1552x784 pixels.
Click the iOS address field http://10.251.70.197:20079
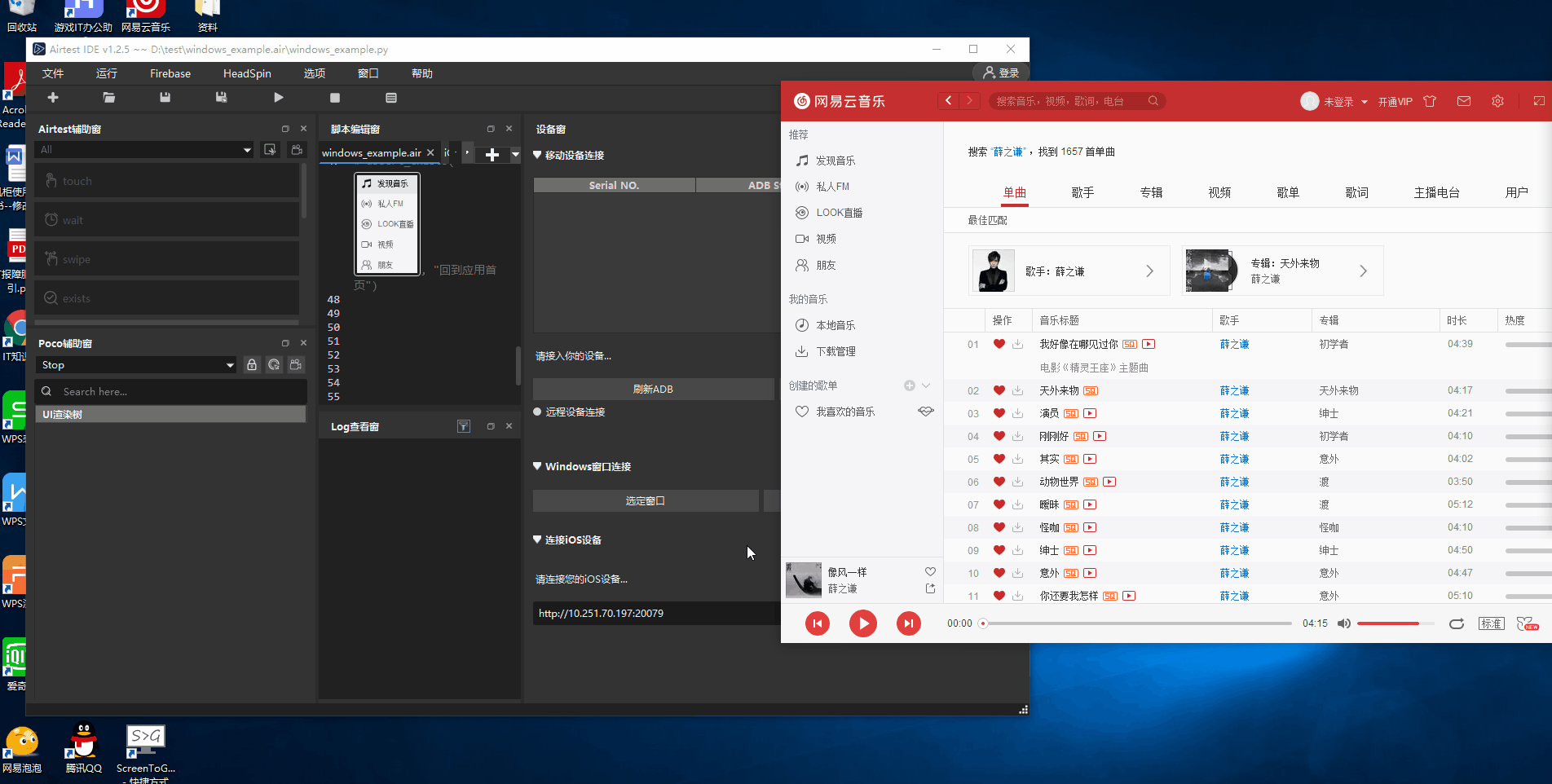pyautogui.click(x=657, y=613)
